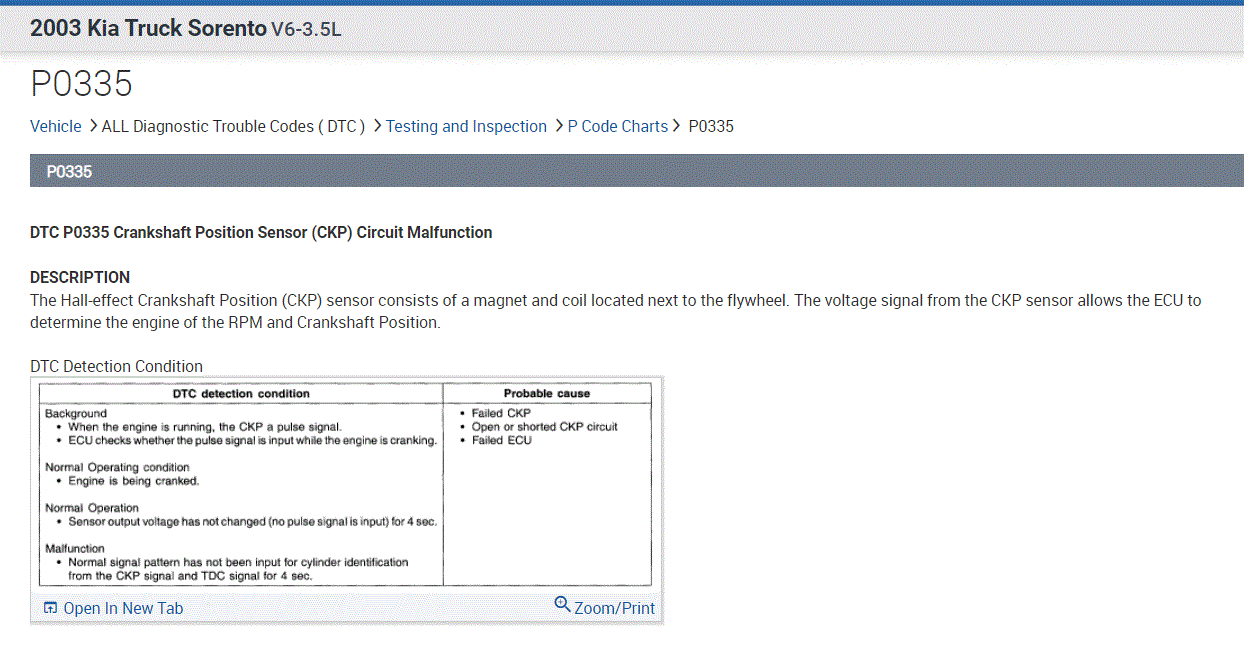
Task: Click the Open In New Tab icon
Action: tap(50, 608)
